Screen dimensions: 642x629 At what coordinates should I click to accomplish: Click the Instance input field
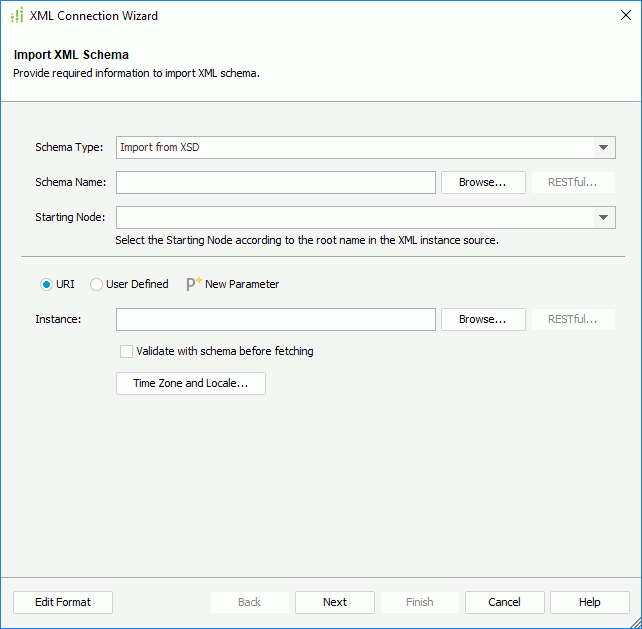276,319
